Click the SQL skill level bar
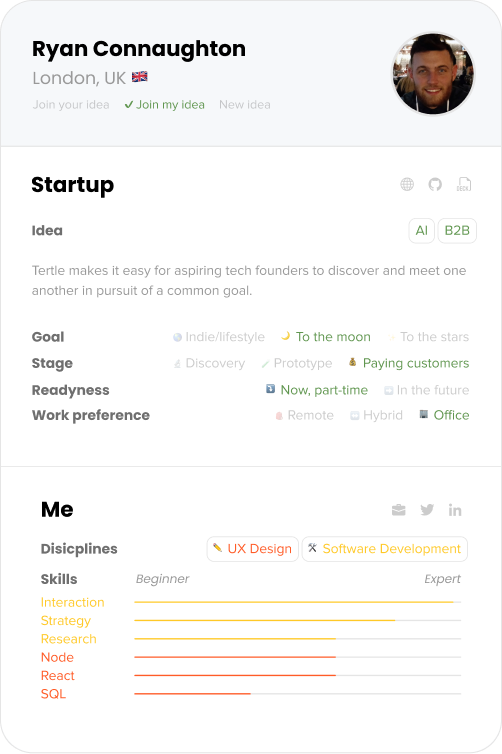 pos(298,694)
